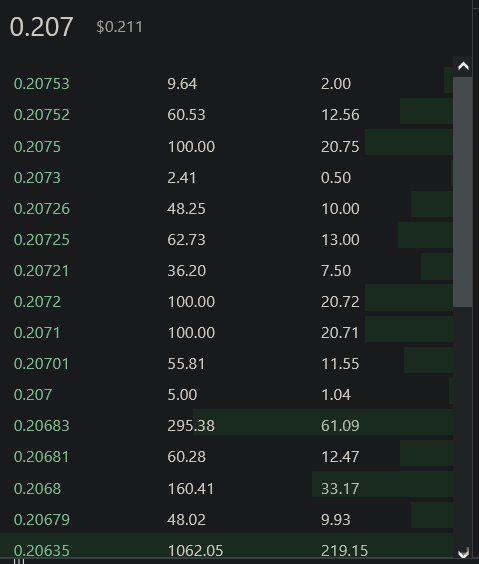Select the 0.20683 bid price

[x=42, y=426]
